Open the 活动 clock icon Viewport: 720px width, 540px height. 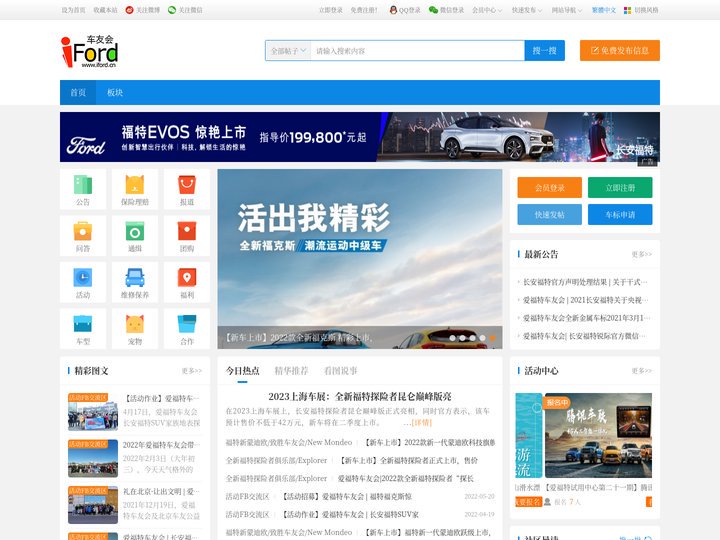[x=83, y=277]
